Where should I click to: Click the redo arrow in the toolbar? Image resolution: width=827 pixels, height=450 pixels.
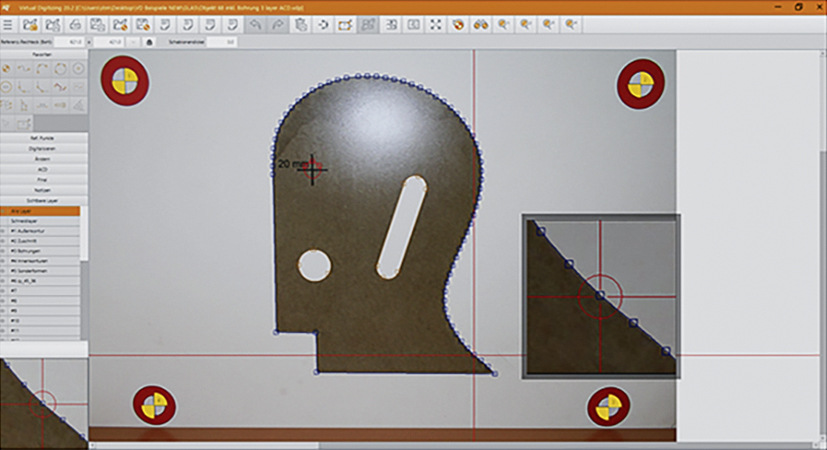tap(275, 25)
